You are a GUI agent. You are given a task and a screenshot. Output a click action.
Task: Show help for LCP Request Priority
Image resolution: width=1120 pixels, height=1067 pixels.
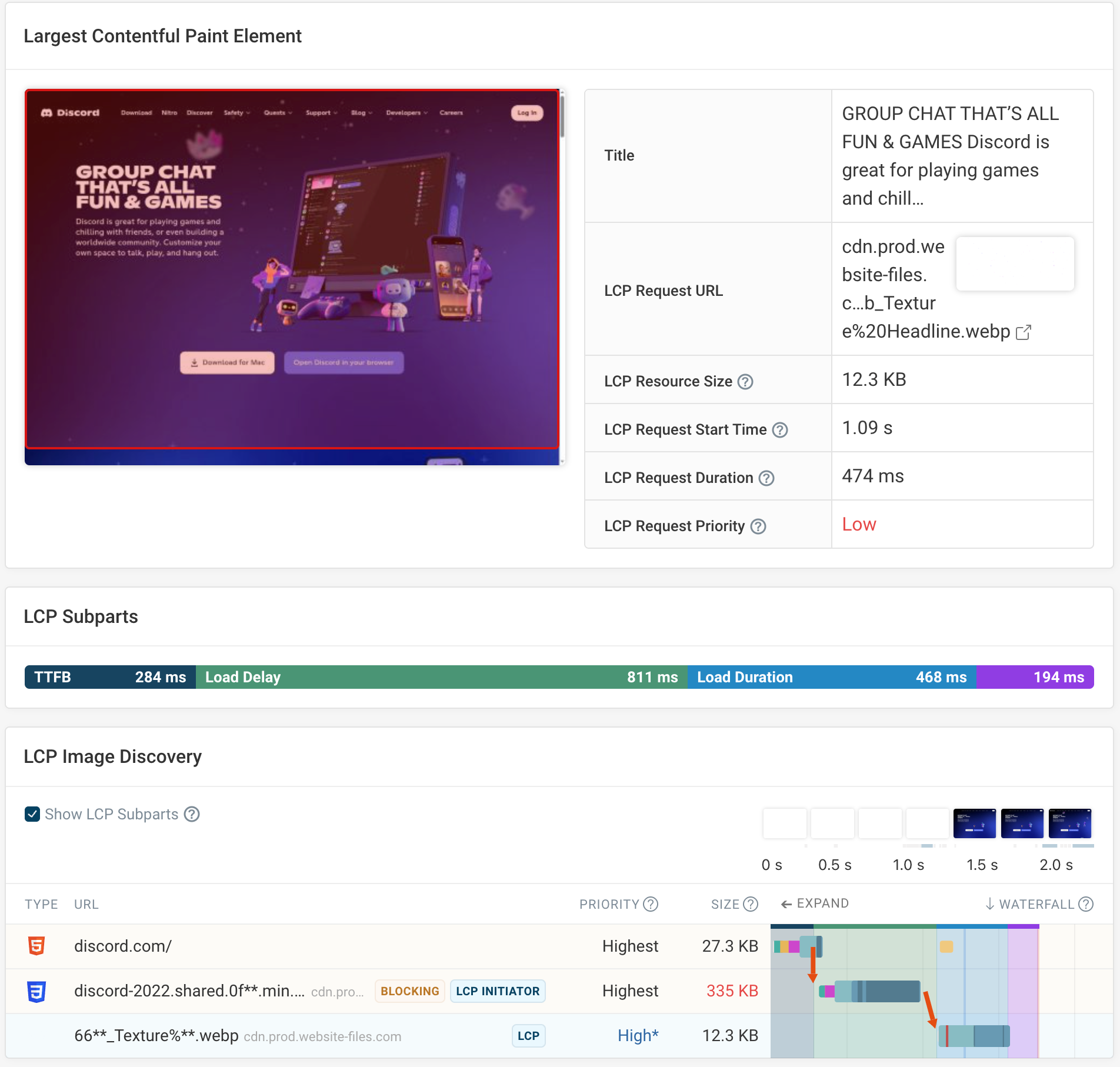(x=758, y=526)
